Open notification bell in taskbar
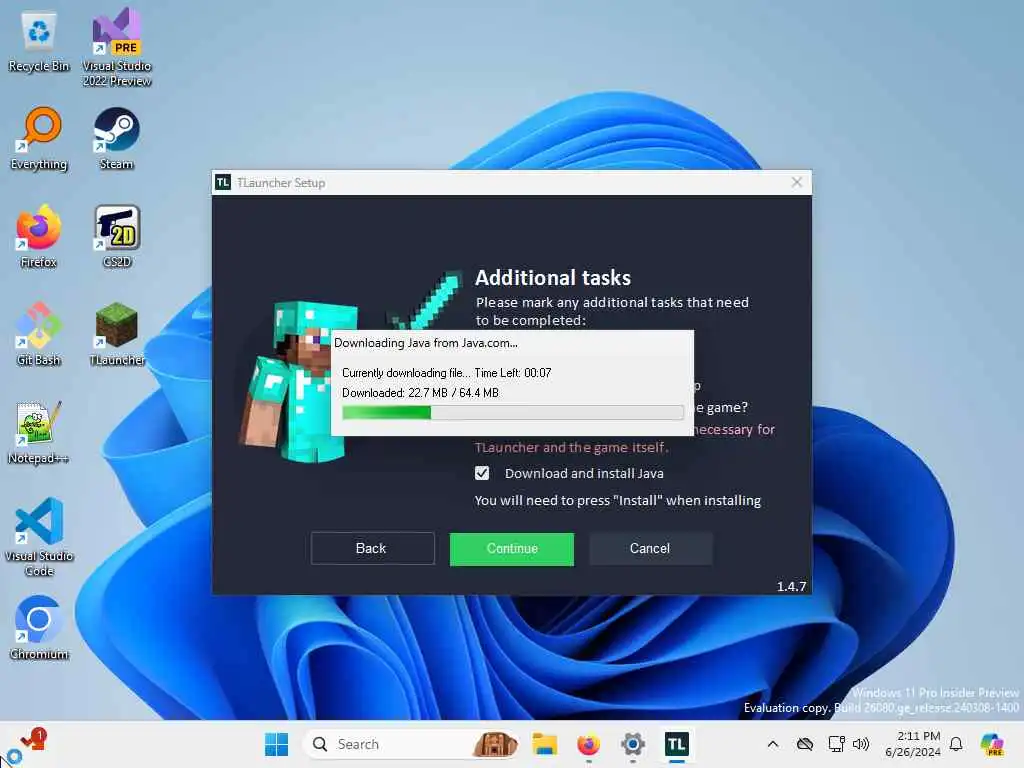The width and height of the screenshot is (1024, 768). click(956, 744)
